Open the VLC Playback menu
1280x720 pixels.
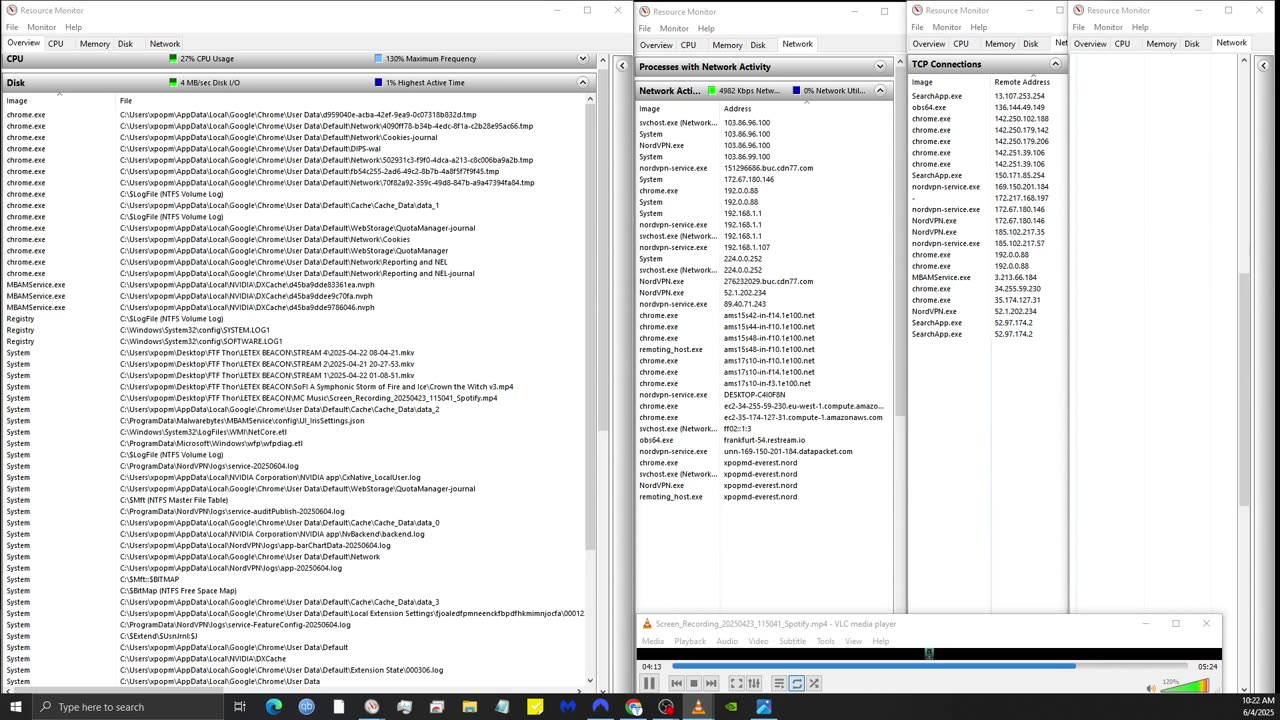tap(690, 641)
